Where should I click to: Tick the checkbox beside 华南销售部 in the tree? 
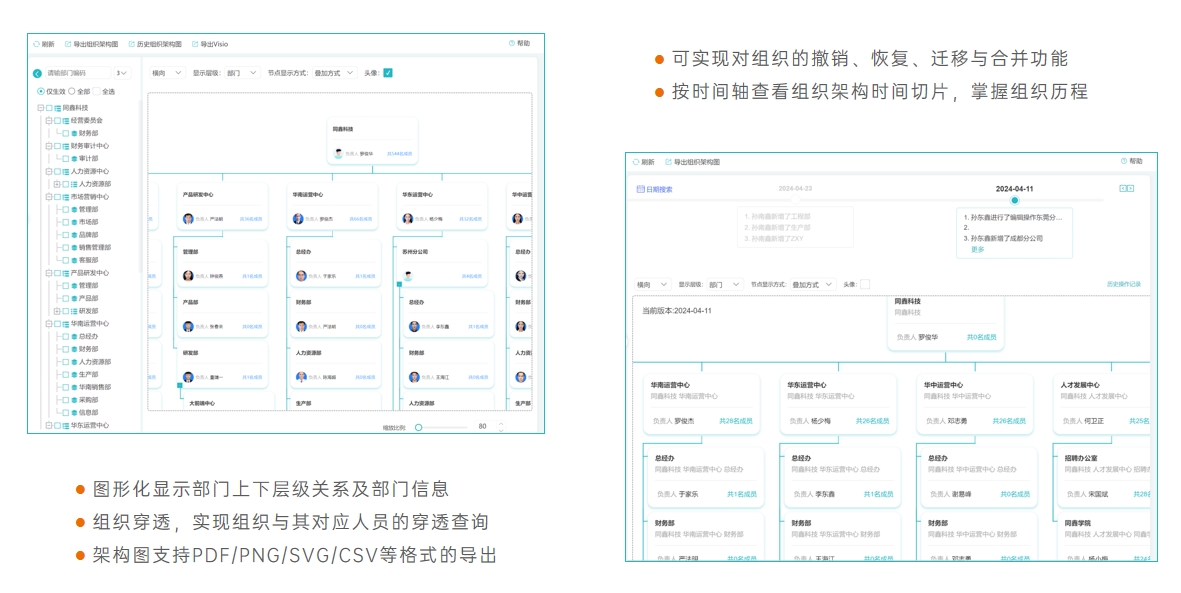66,387
